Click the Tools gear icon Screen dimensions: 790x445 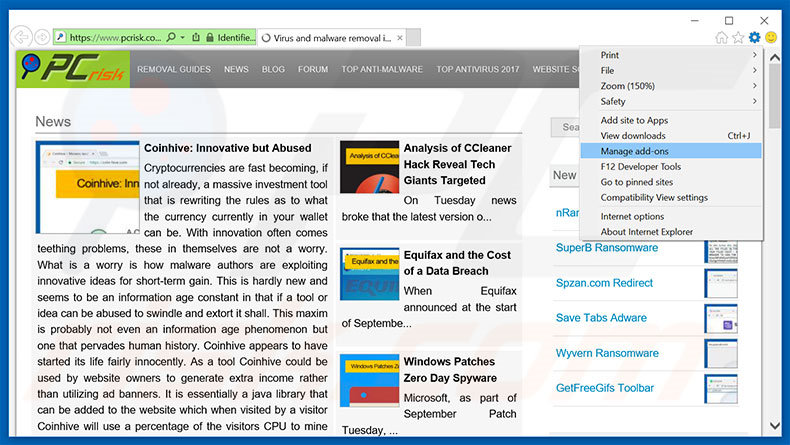coord(754,37)
